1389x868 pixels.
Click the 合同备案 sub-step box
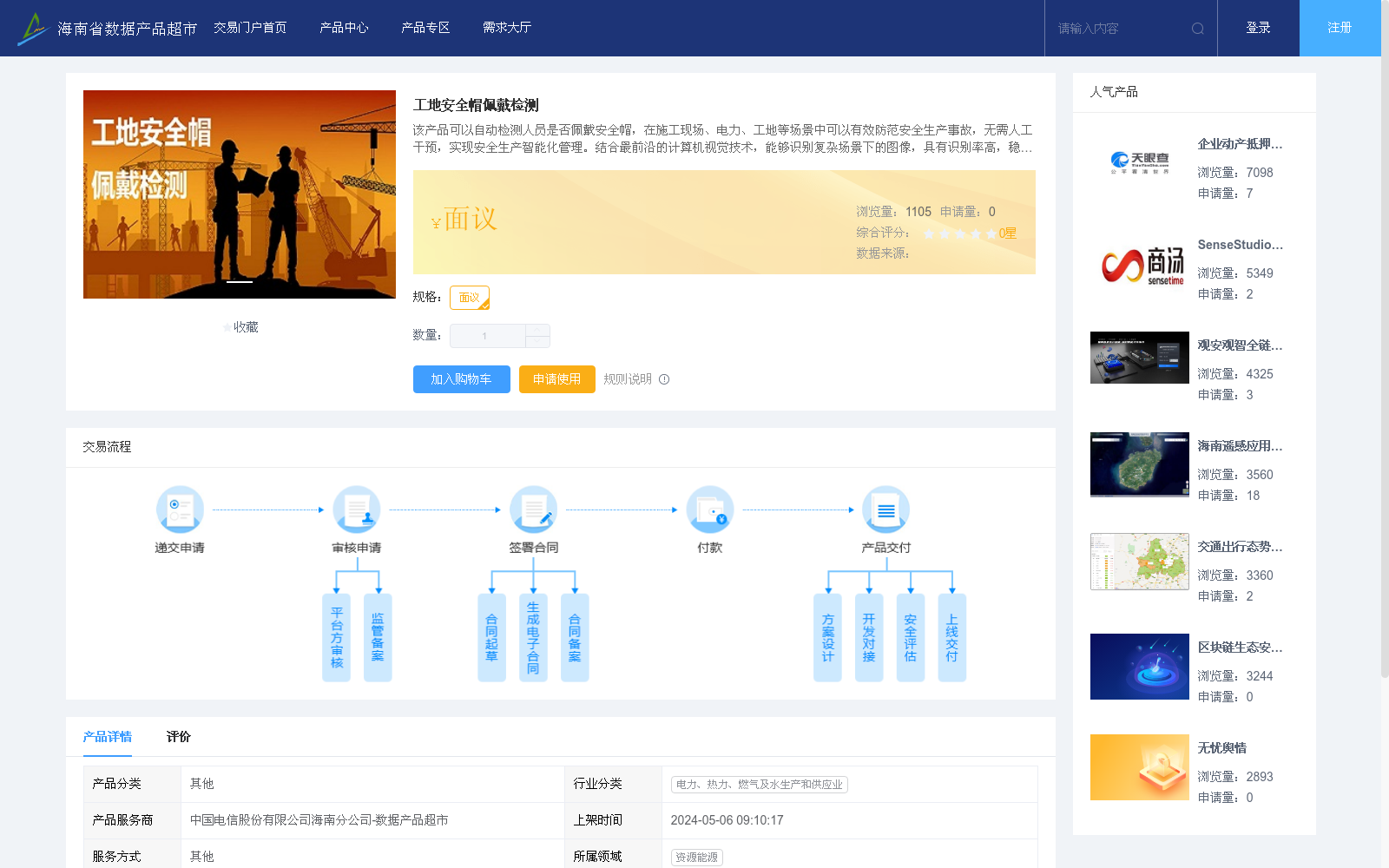coord(575,638)
